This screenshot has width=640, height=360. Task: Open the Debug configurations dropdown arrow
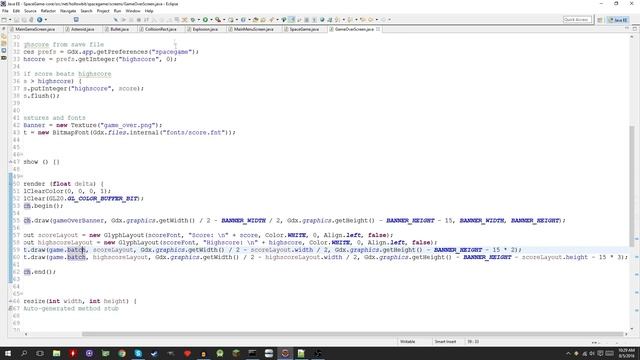199,20
